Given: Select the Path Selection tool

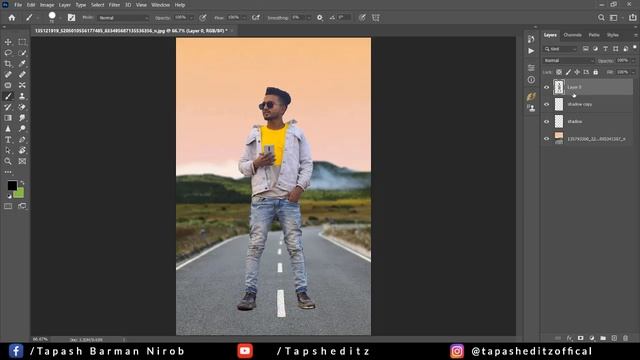Looking at the screenshot, I should point(8,150).
